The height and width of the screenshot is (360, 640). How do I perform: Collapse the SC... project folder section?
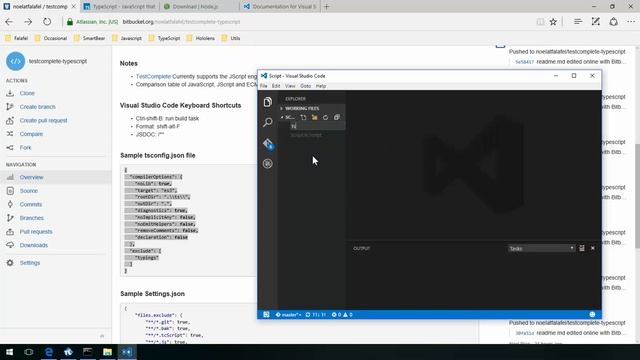[287, 117]
